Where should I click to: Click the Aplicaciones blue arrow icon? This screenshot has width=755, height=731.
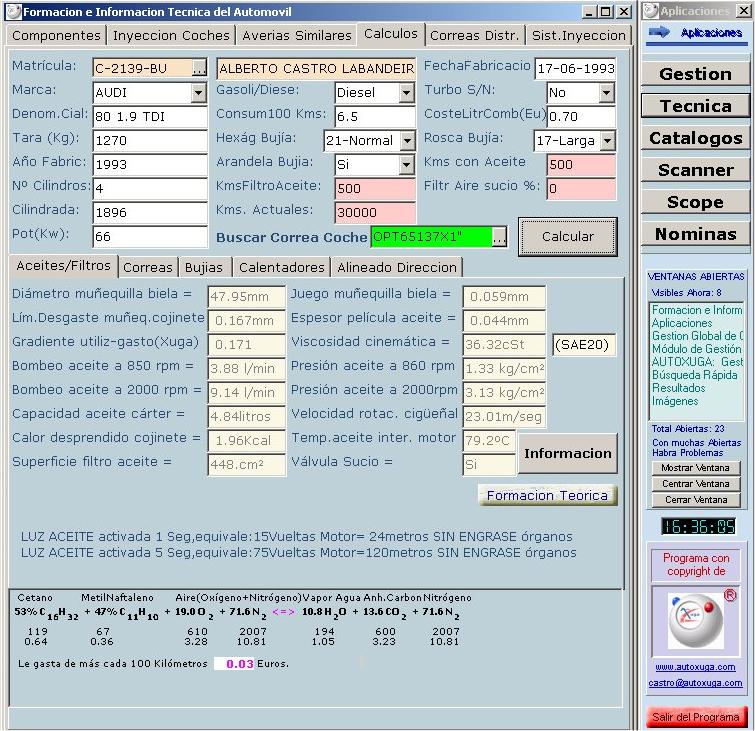pyautogui.click(x=659, y=32)
